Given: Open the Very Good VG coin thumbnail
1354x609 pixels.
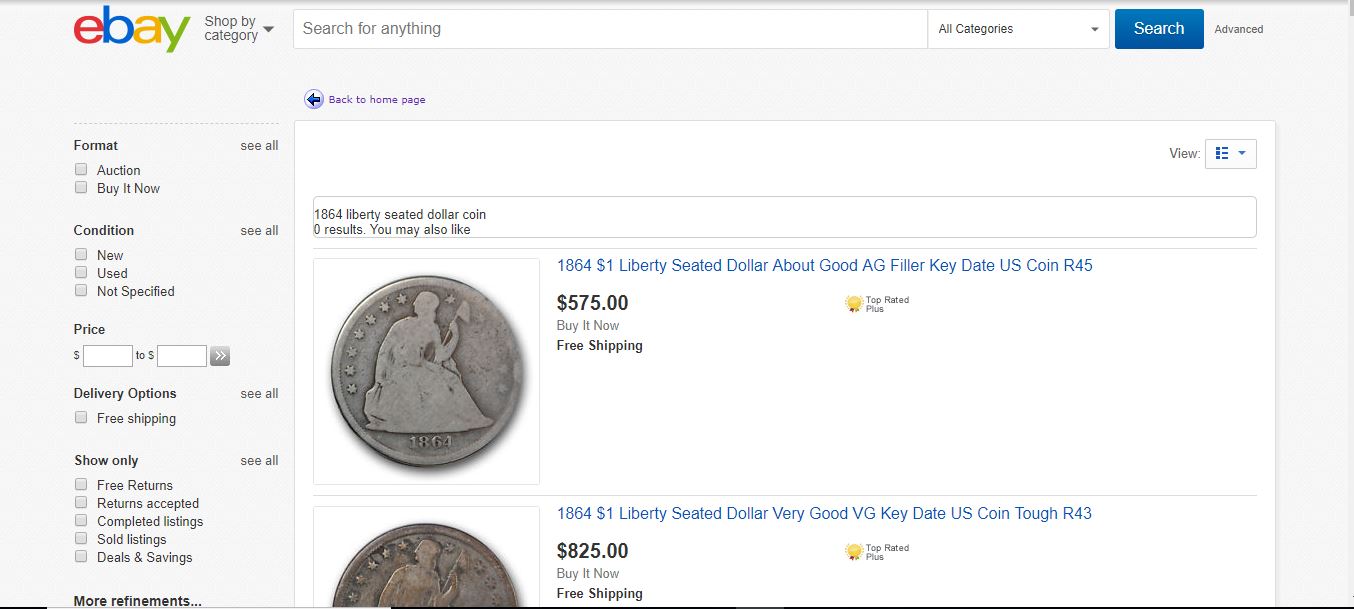Looking at the screenshot, I should (x=426, y=560).
